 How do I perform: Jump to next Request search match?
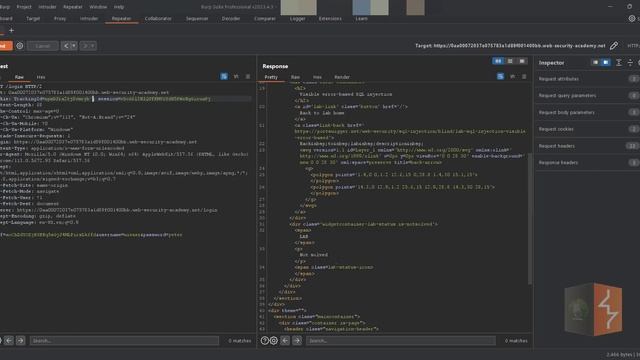[20, 340]
